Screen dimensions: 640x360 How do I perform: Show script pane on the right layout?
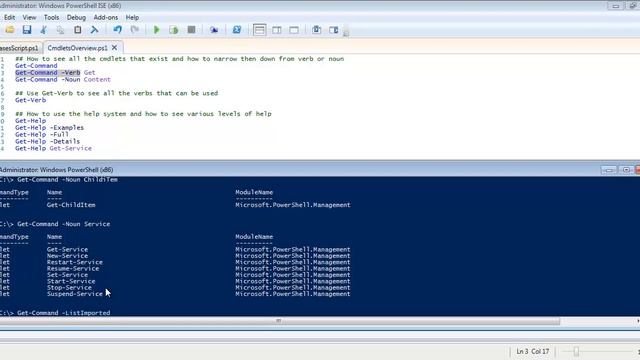click(277, 30)
